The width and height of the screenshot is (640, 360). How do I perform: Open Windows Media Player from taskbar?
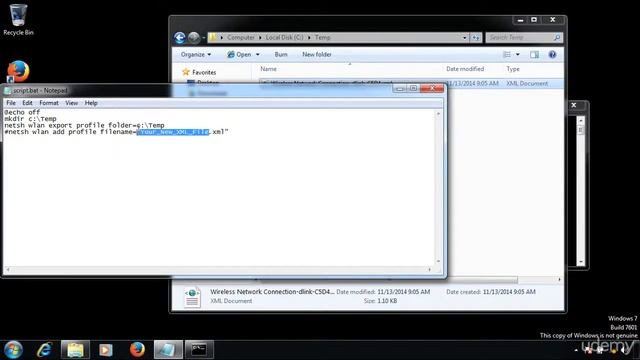pyautogui.click(x=106, y=350)
